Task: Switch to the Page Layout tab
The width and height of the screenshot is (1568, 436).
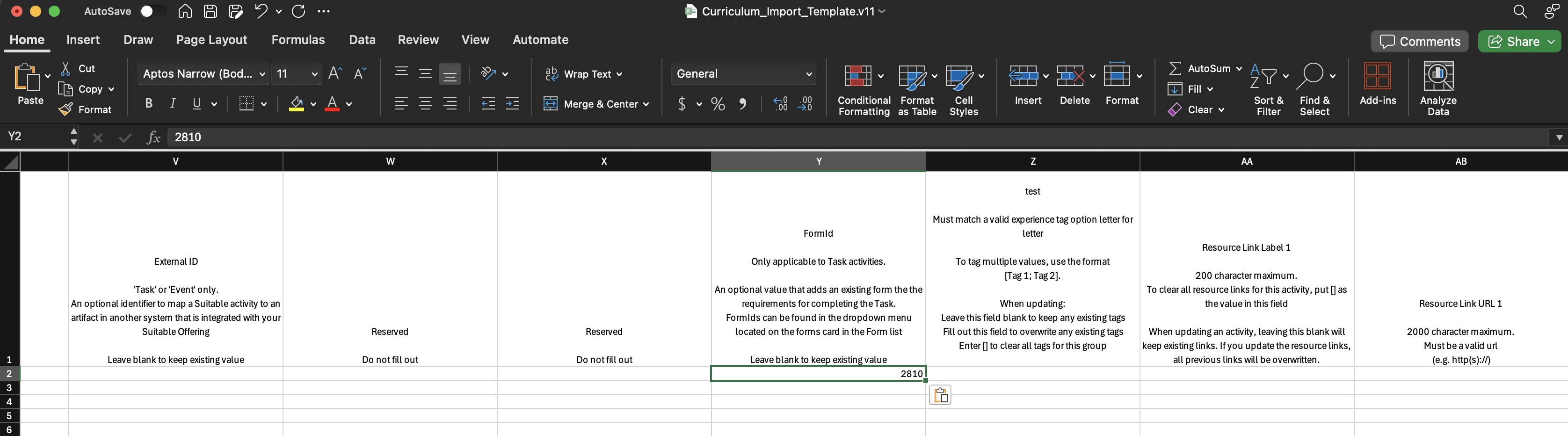Action: [211, 40]
